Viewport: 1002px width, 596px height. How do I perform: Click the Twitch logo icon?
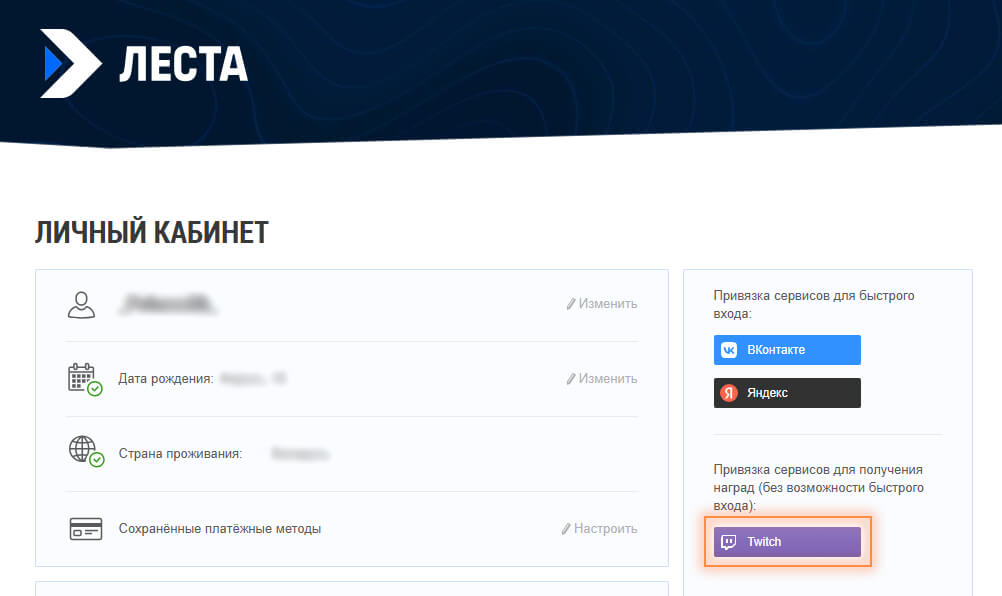(730, 542)
